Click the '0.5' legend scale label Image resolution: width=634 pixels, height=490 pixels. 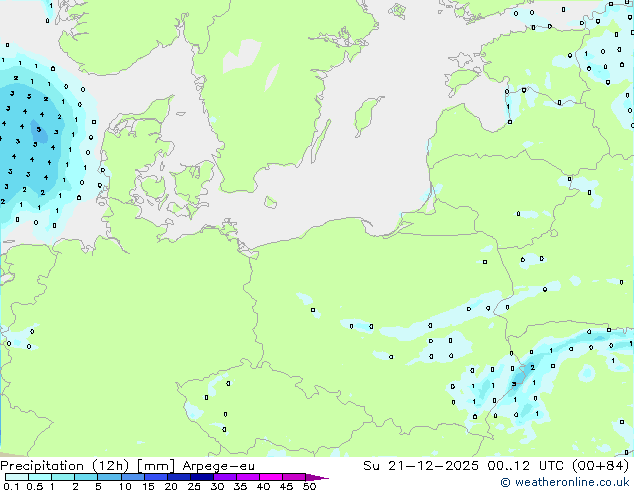coord(35,486)
